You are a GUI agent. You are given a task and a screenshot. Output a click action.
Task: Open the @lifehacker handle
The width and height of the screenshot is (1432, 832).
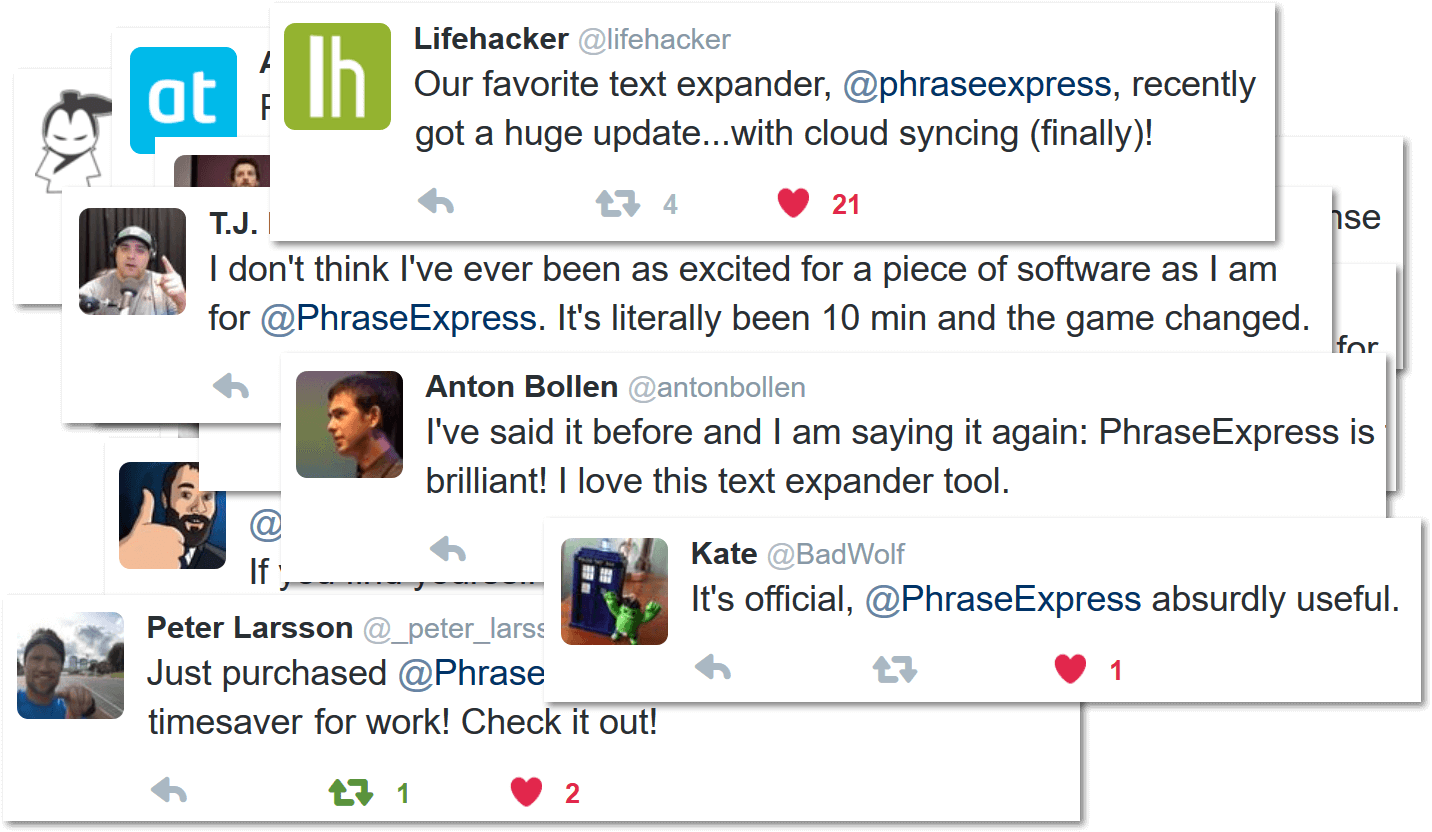(654, 39)
